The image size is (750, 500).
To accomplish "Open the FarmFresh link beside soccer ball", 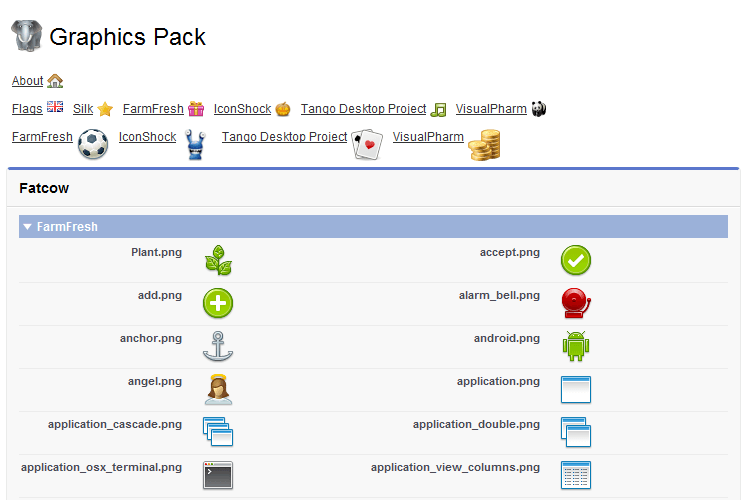I will (42, 137).
